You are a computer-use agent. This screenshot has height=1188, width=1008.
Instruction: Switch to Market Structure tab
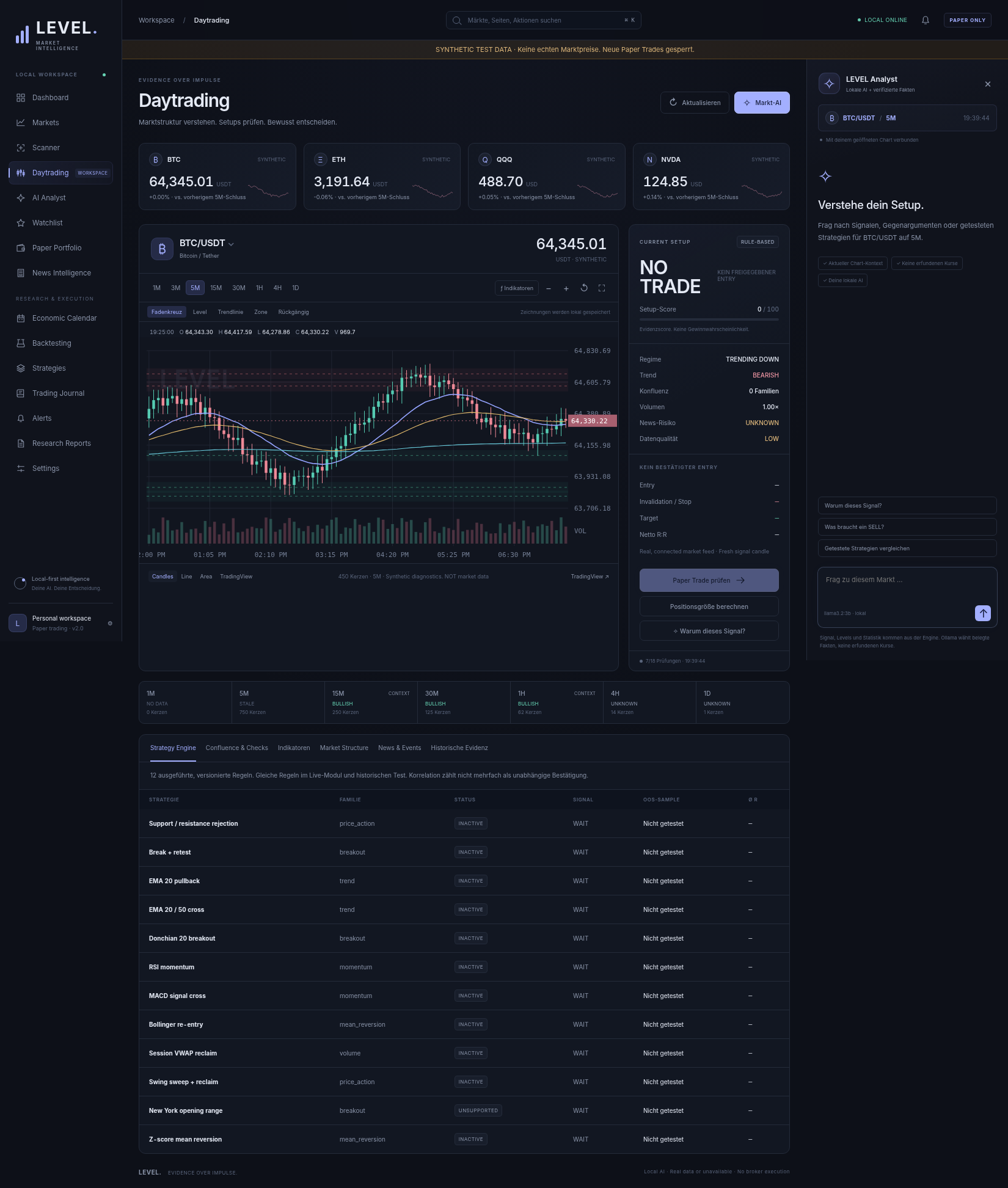(344, 748)
